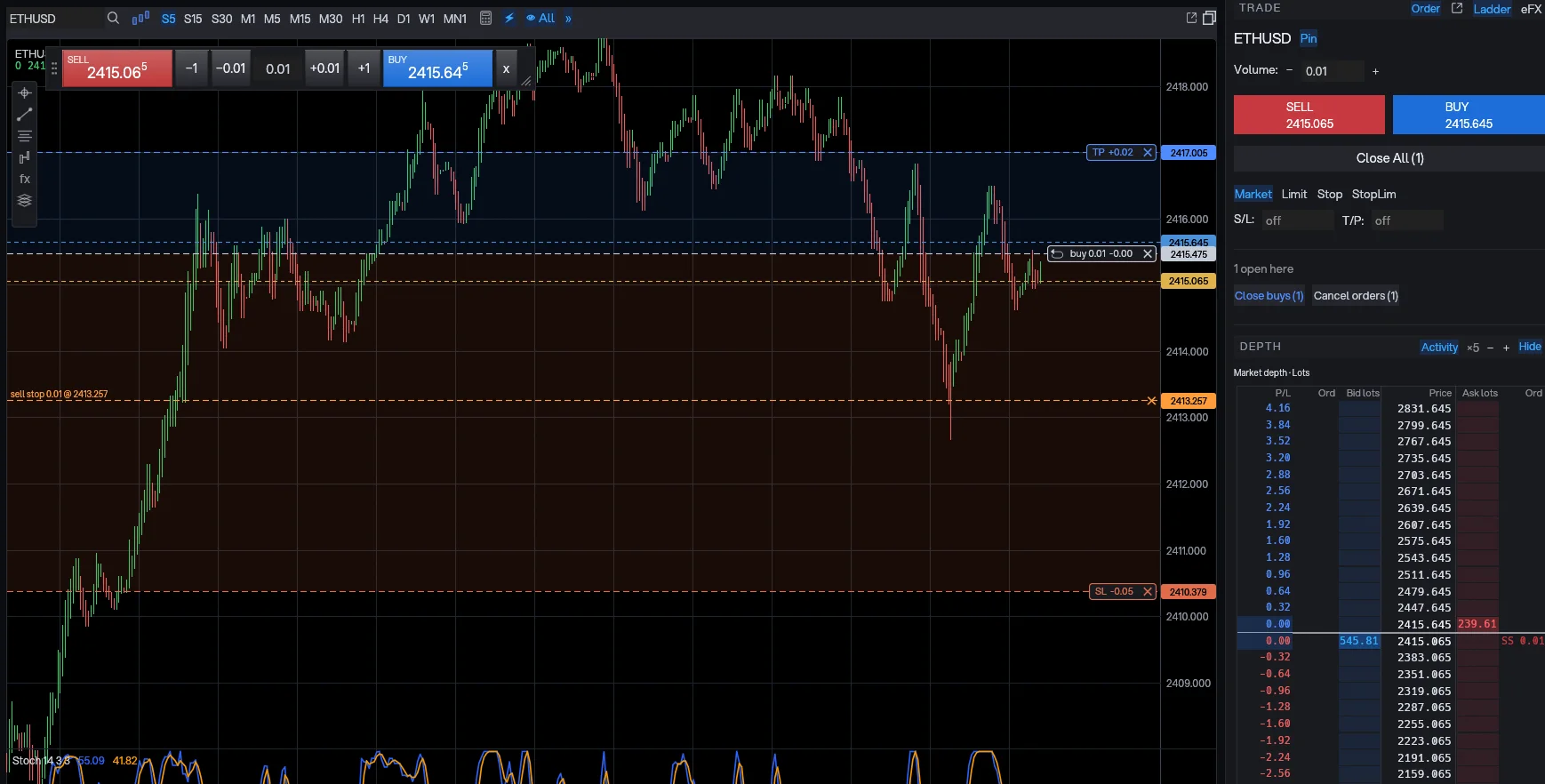Change chart type via candlestick icon
This screenshot has width=1545, height=784.
click(x=140, y=18)
